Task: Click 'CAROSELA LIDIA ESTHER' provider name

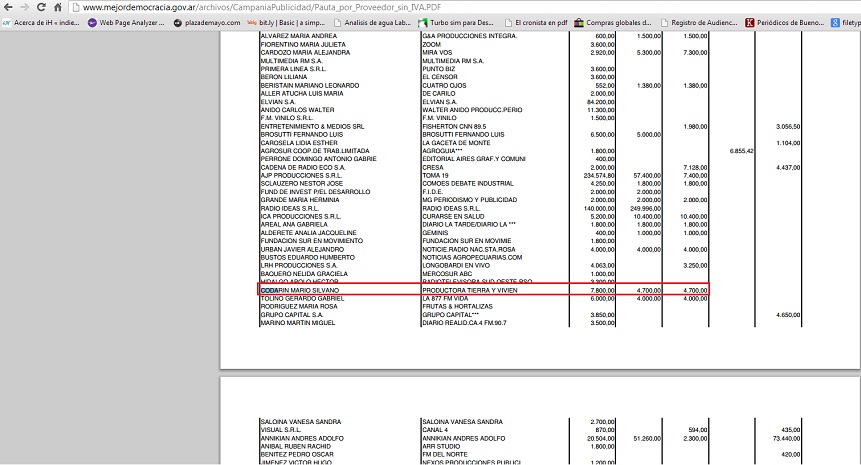Action: tap(299, 143)
